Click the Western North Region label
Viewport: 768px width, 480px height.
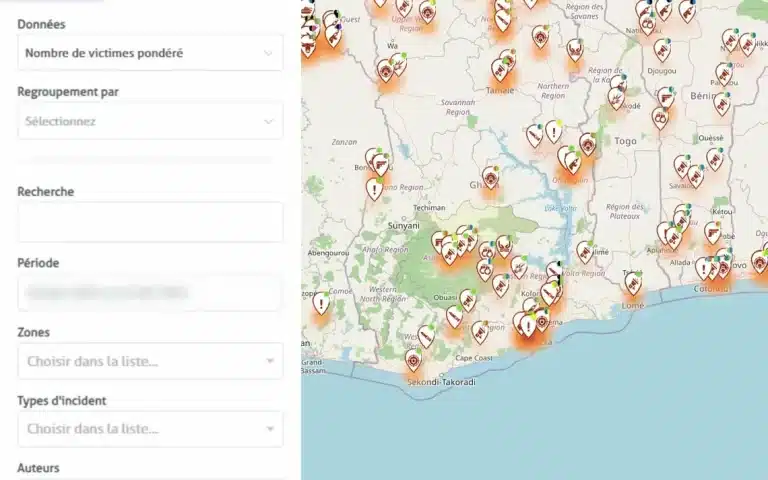click(x=382, y=294)
